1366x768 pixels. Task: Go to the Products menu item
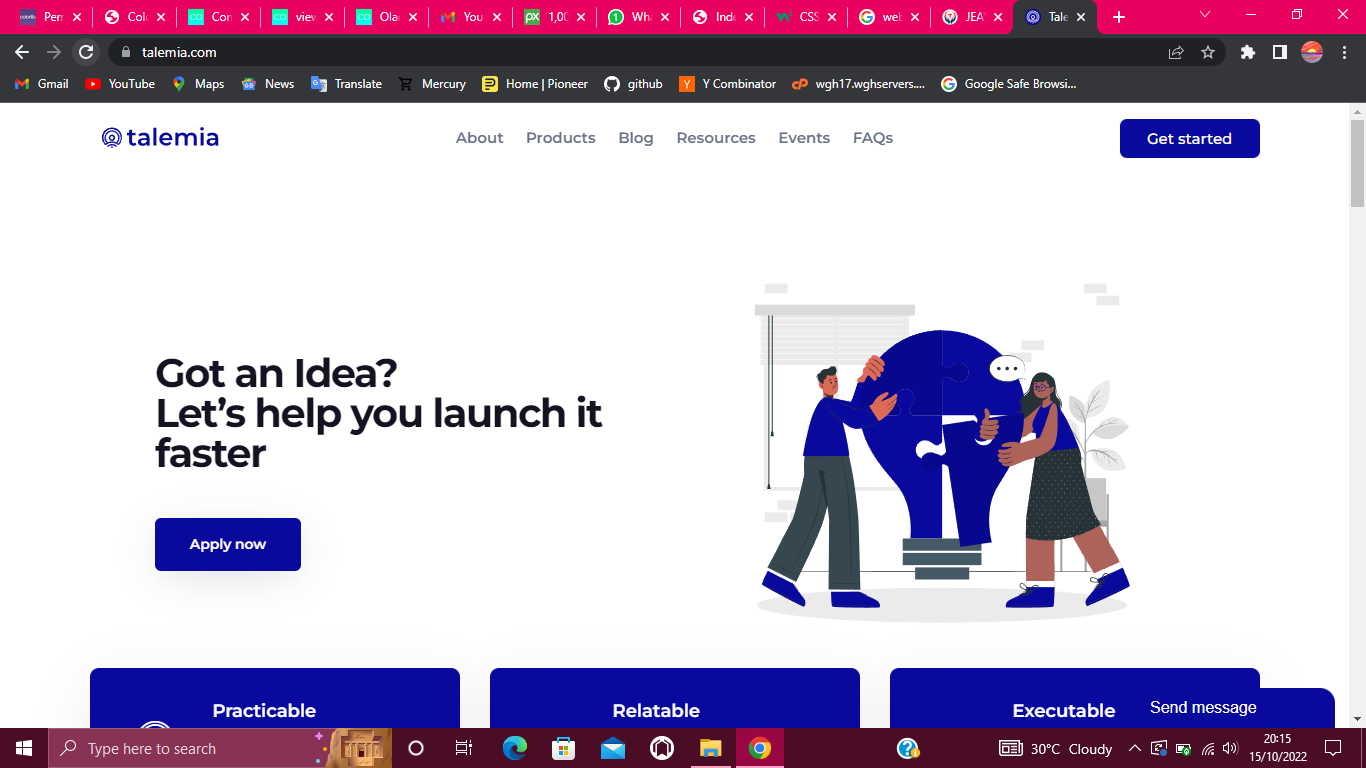click(x=560, y=138)
